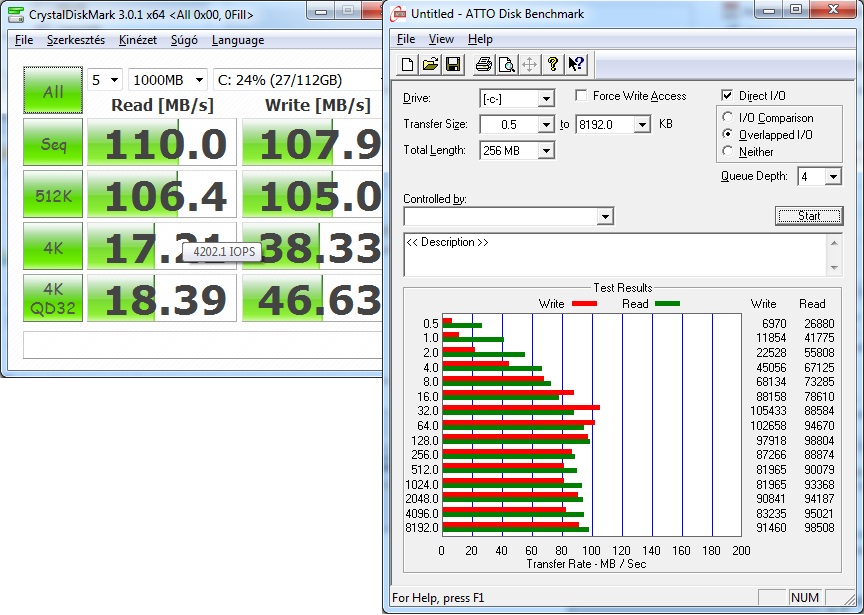
Task: Click the context help pointer icon
Action: pos(576,64)
